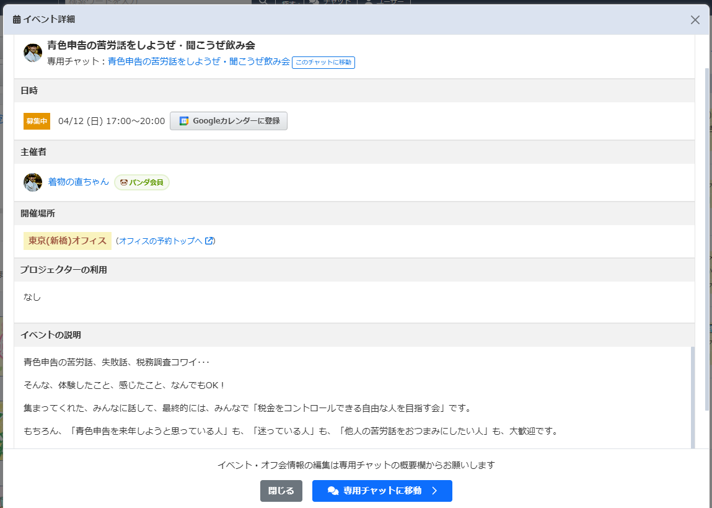Screen dimensions: 712x508
Task: Open the 青色申告の苦労話 dedicated chat link
Action: pos(198,62)
